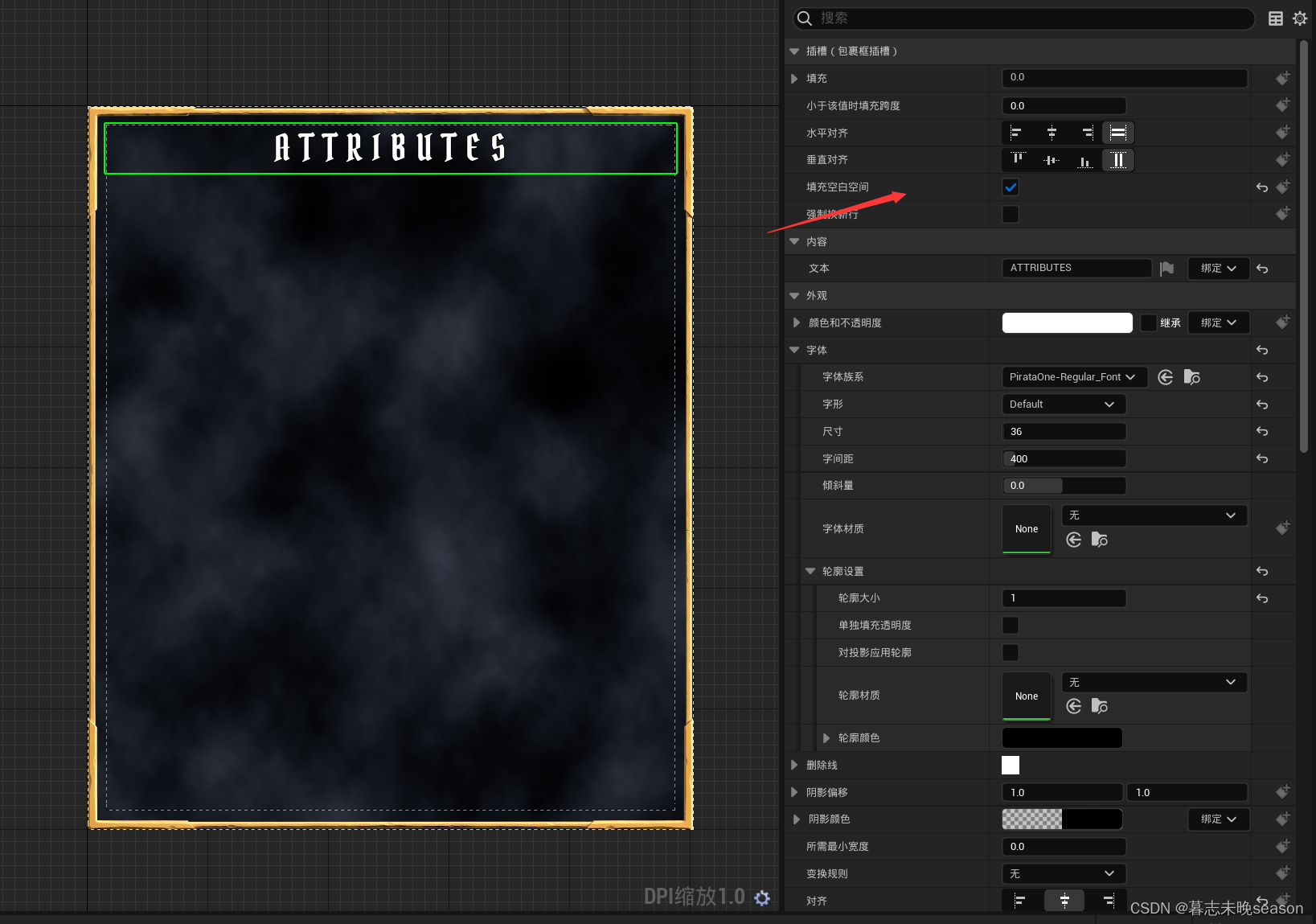This screenshot has height=924, width=1316.
Task: Set horizontal alignment to fill
Action: click(1118, 133)
